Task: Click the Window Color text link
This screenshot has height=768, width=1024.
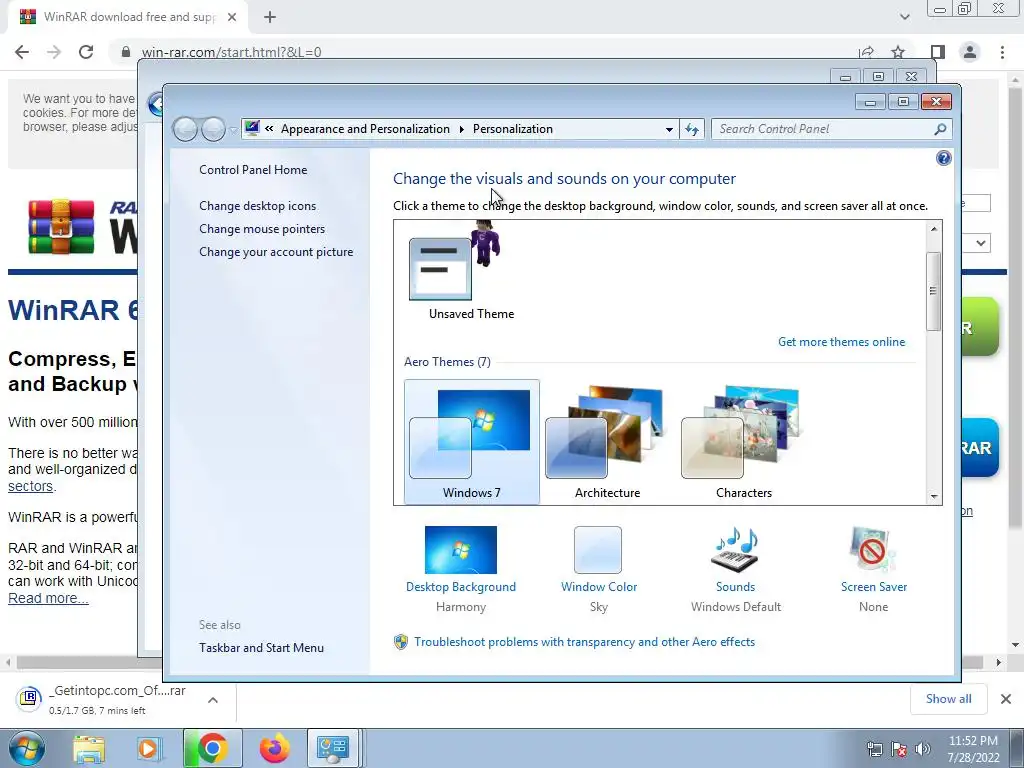Action: [x=599, y=586]
